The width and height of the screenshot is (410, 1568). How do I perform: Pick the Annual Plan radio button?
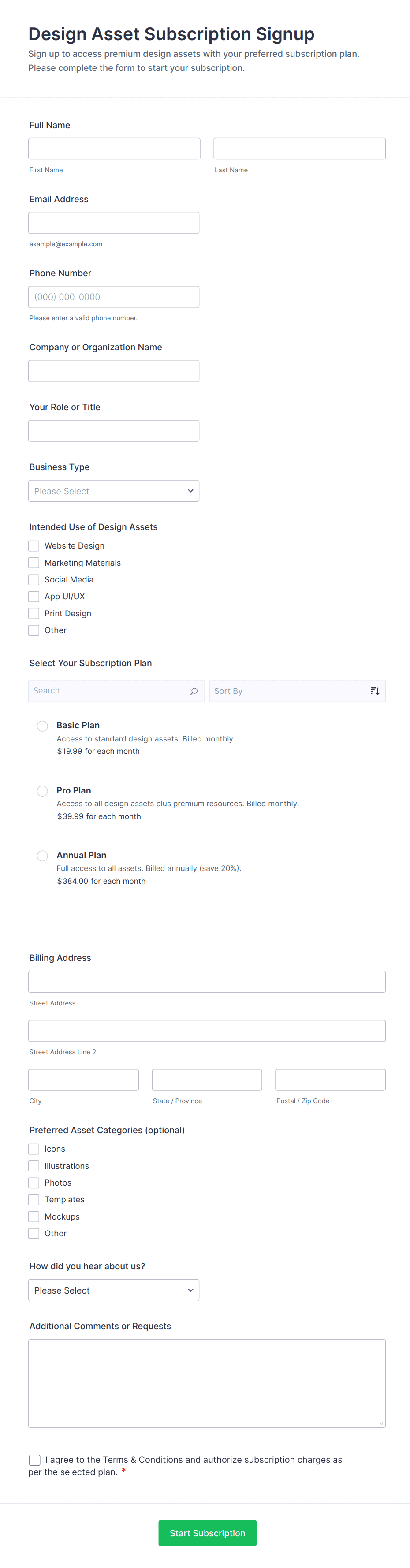[x=43, y=856]
